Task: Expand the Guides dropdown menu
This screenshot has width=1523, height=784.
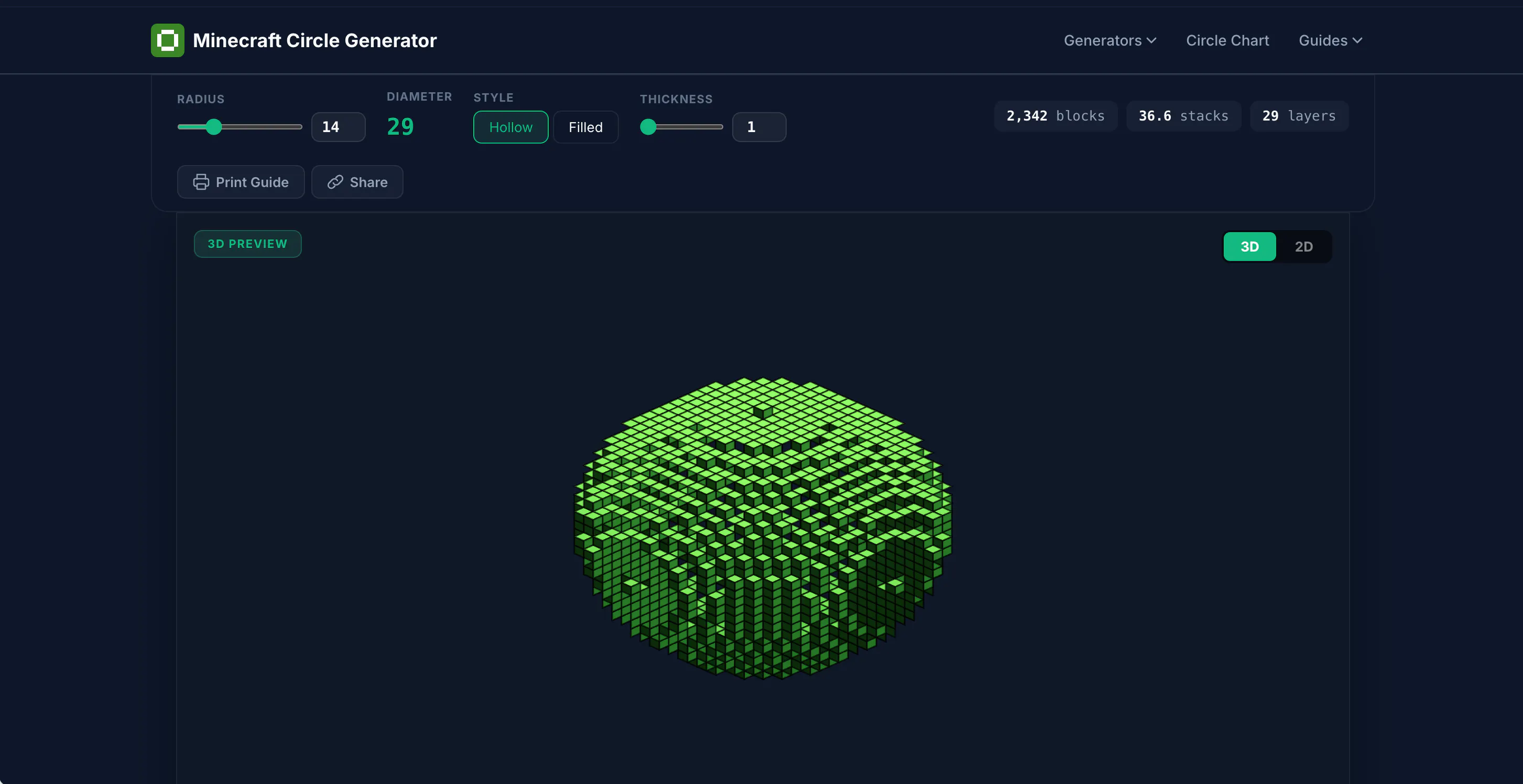Action: pyautogui.click(x=1330, y=40)
